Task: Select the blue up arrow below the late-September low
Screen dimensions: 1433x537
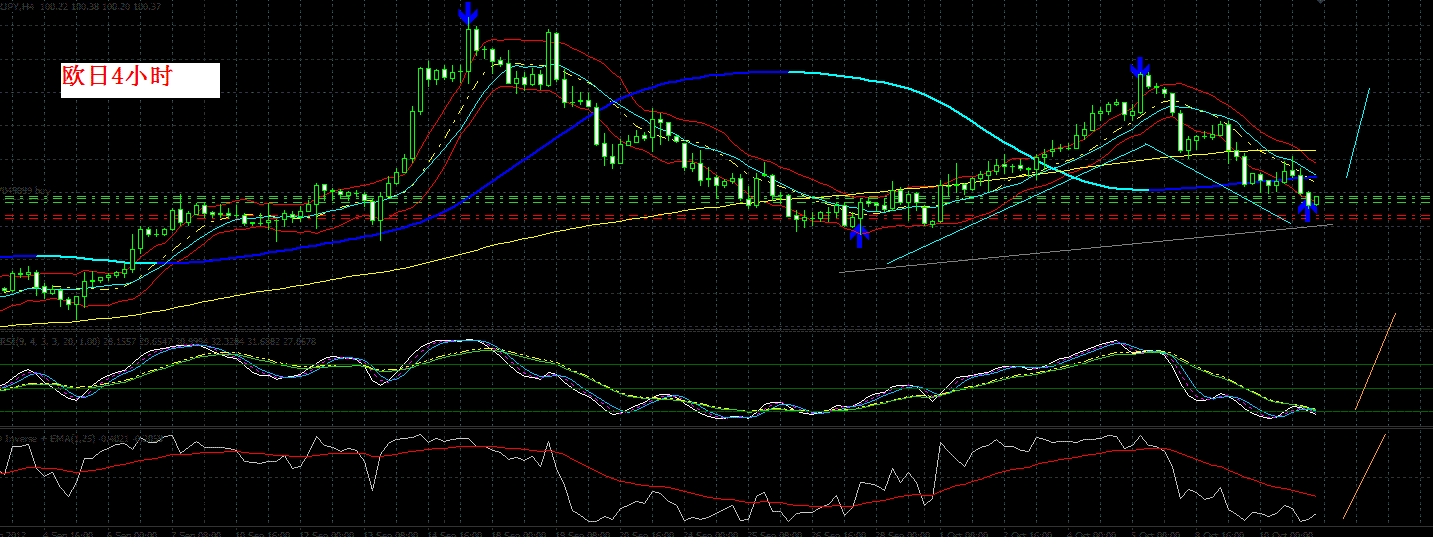Action: coord(858,236)
